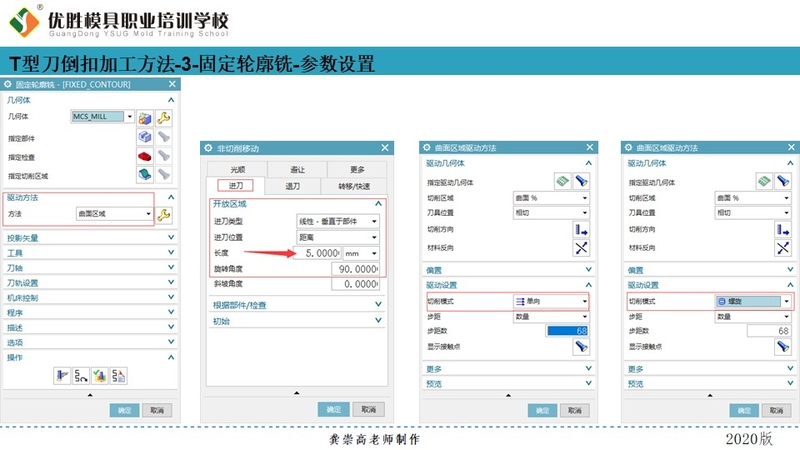The width and height of the screenshot is (800, 450).
Task: Click 切削方向 arrow icon in 单向 dialog
Action: (581, 230)
